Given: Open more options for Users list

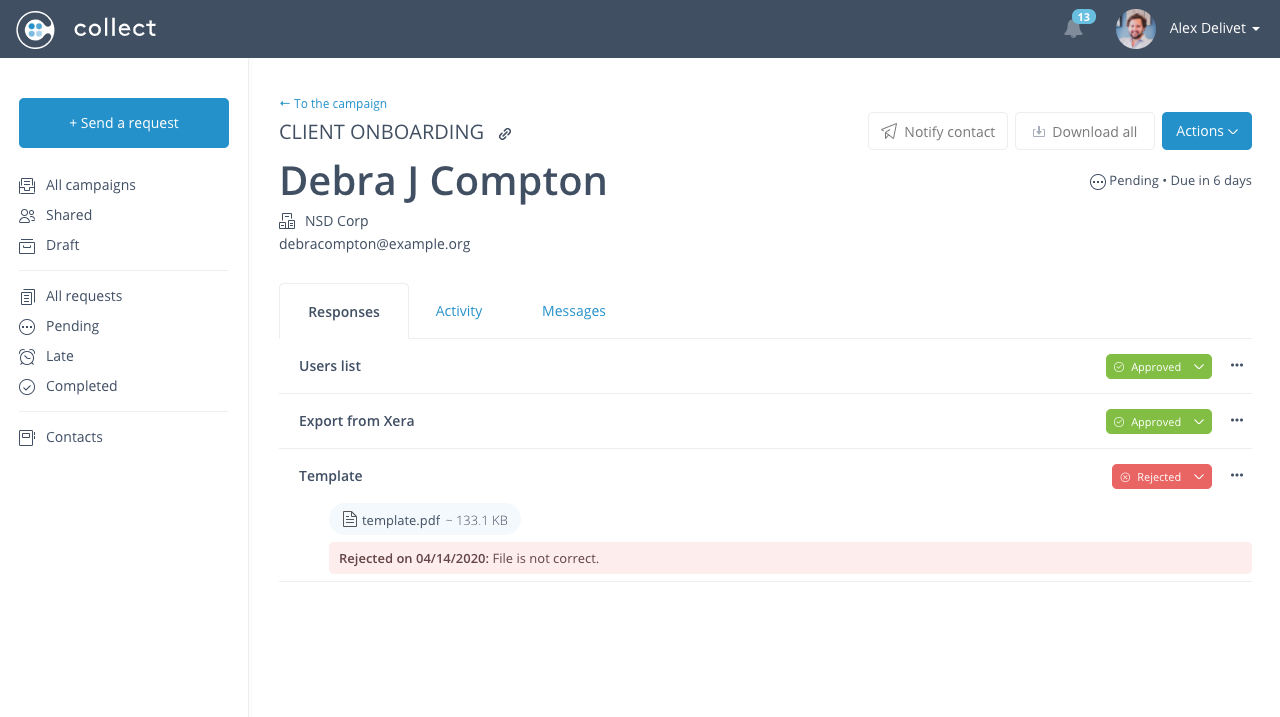Looking at the screenshot, I should 1237,366.
